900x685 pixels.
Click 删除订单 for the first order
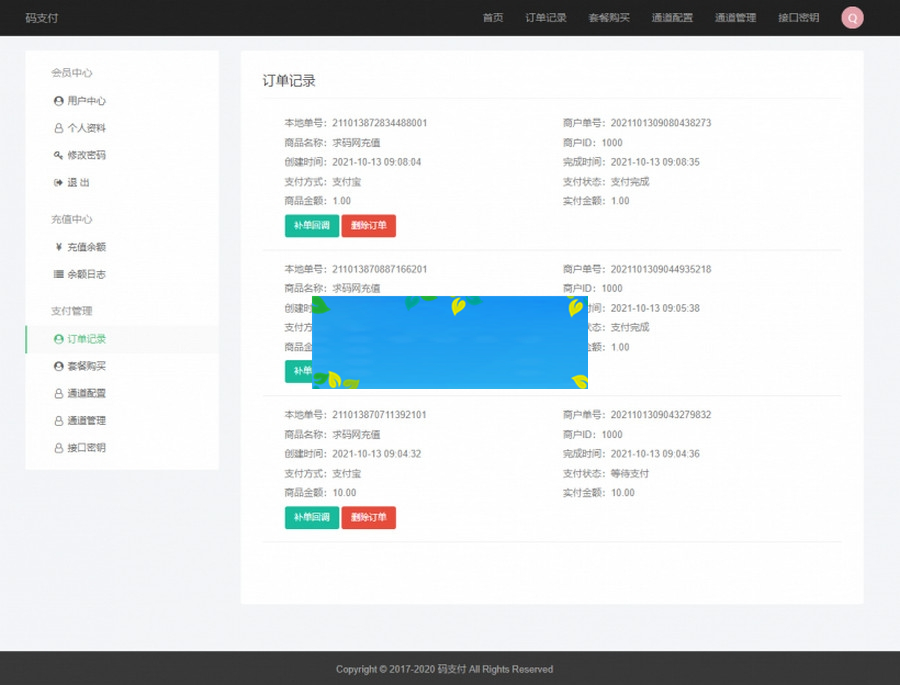click(369, 225)
